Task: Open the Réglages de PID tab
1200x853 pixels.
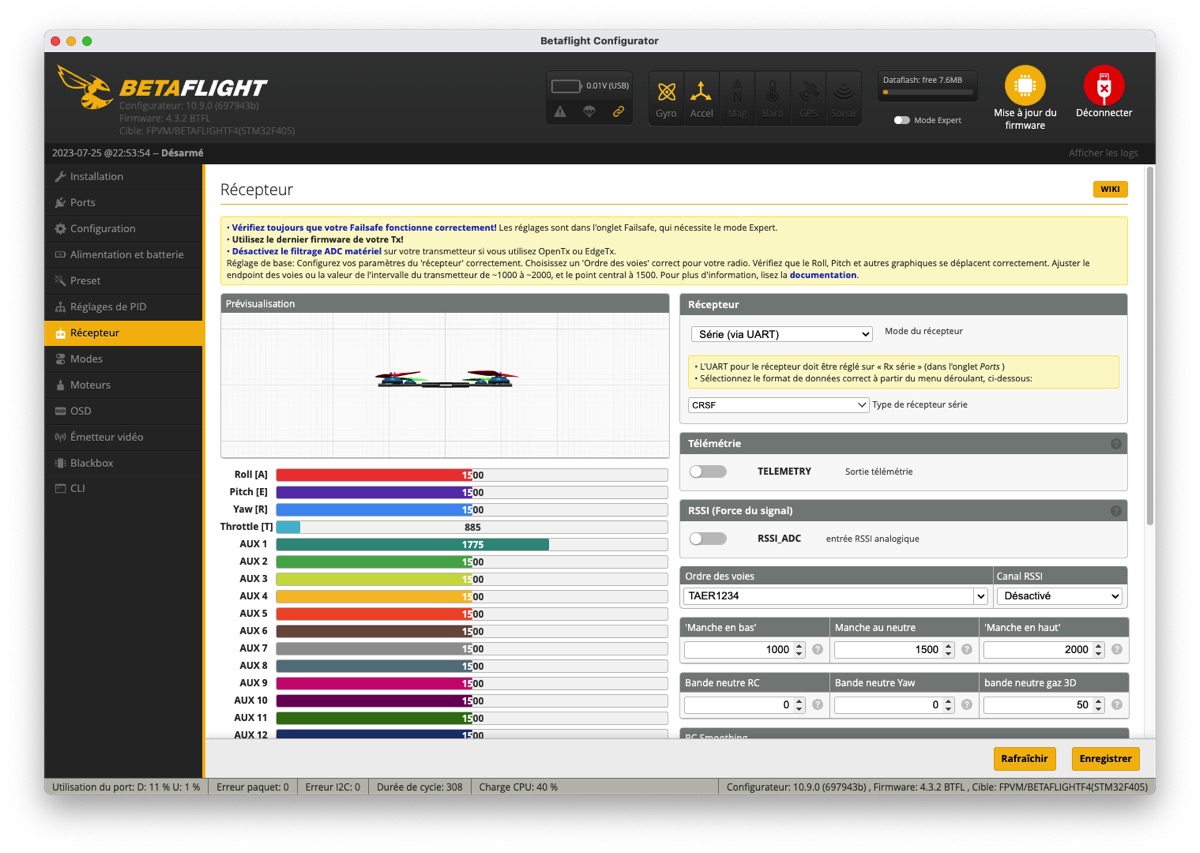Action: (x=124, y=307)
